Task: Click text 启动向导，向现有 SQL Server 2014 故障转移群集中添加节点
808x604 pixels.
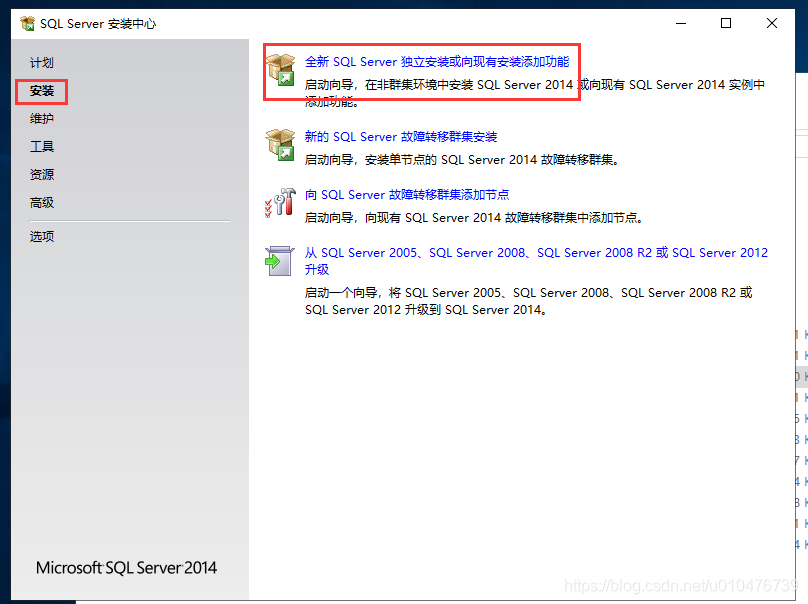Action: (474, 218)
